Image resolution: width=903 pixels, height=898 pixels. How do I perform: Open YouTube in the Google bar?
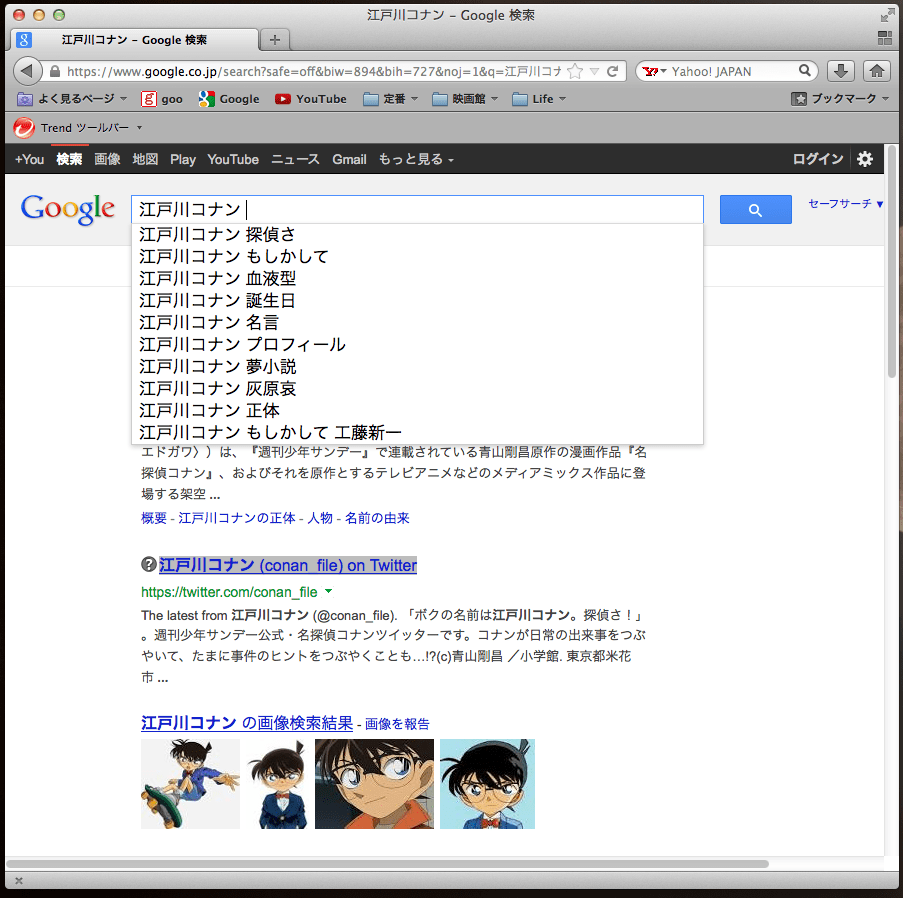233,159
